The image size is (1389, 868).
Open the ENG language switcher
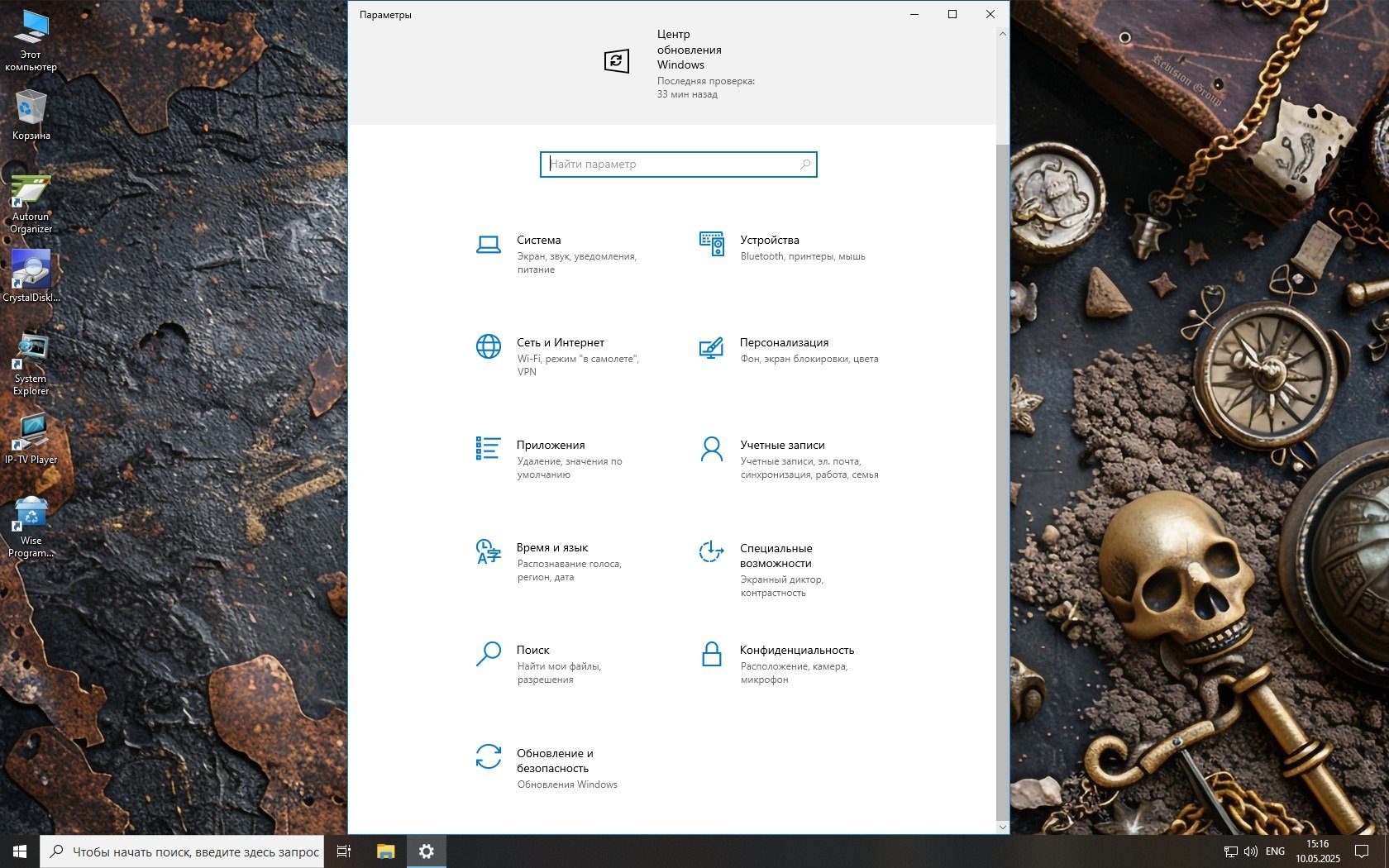pos(1275,851)
